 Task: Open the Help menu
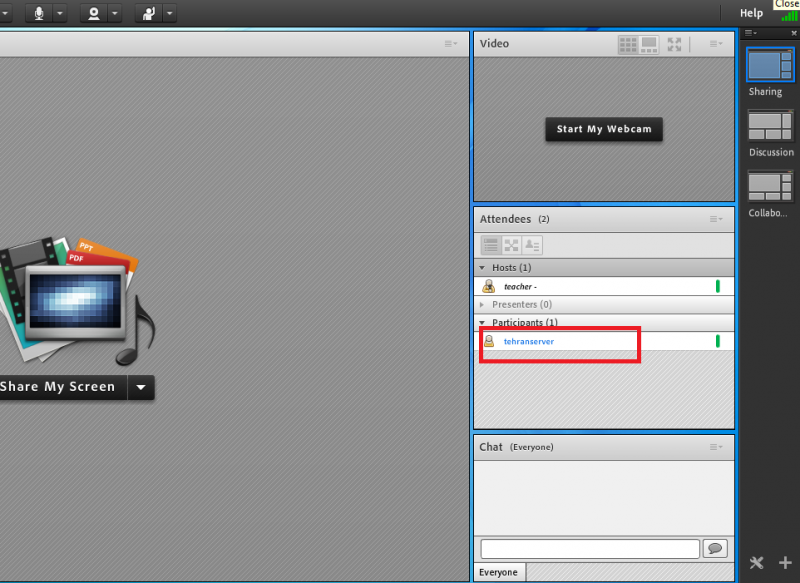point(751,13)
